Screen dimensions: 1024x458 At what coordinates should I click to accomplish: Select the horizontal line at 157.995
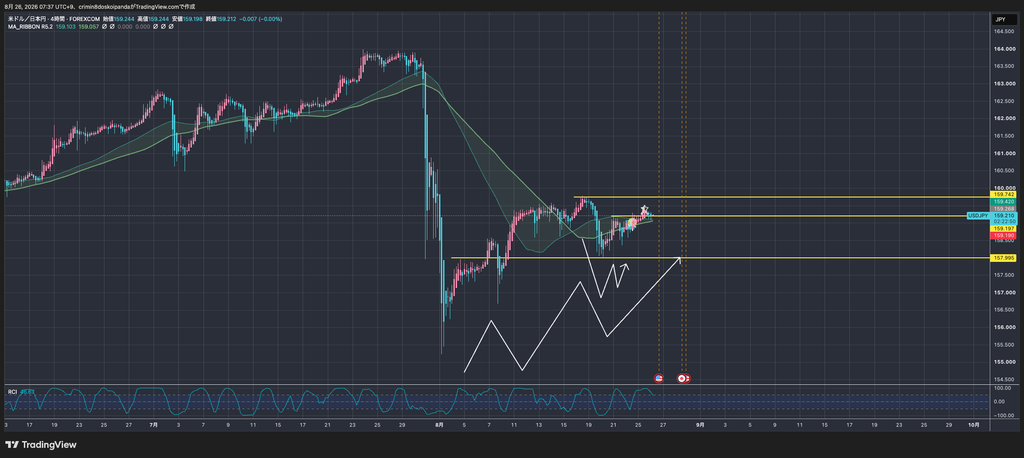720,258
